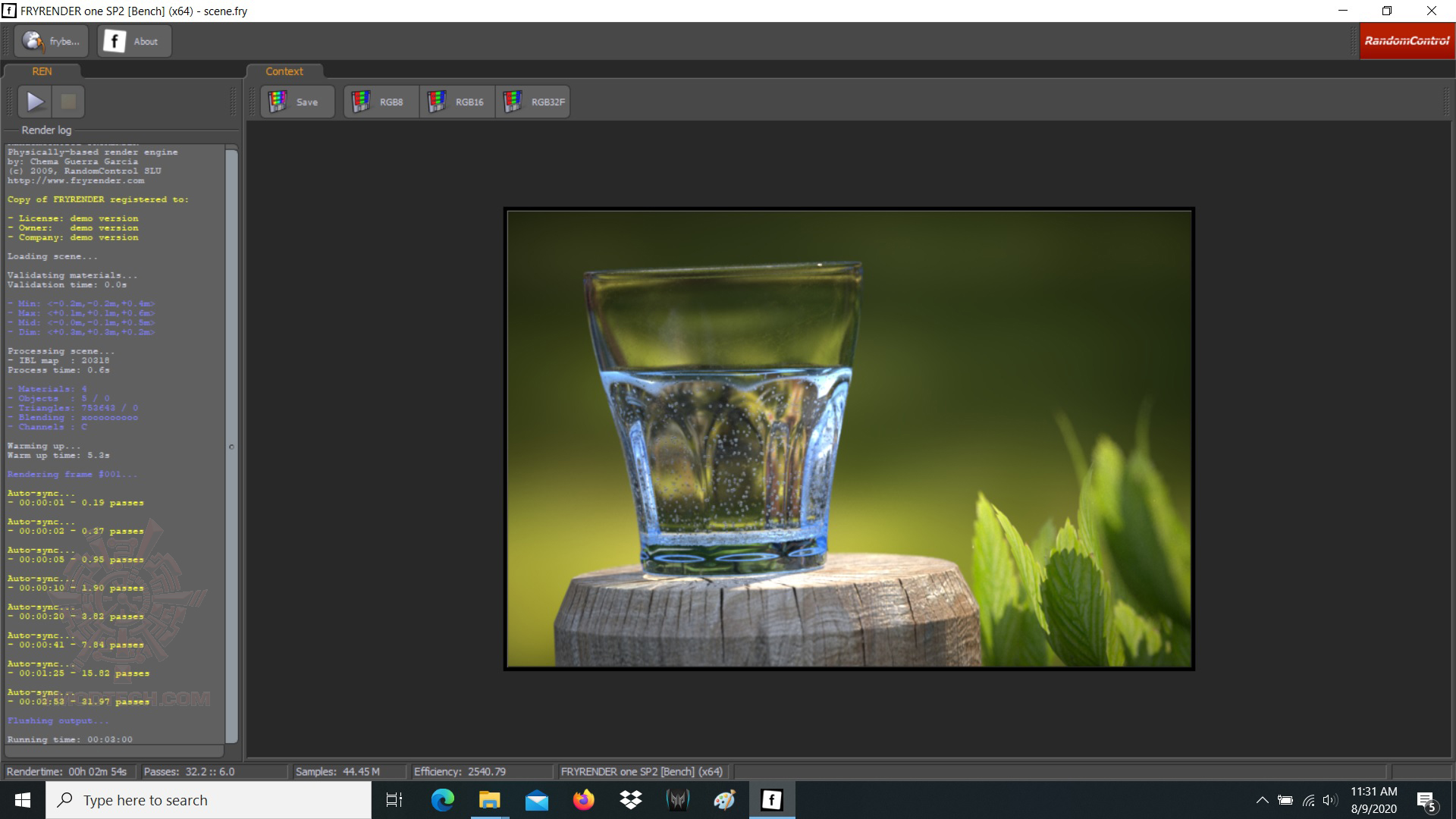Open the Action Center notifications
This screenshot has width=1456, height=819.
coord(1426,800)
